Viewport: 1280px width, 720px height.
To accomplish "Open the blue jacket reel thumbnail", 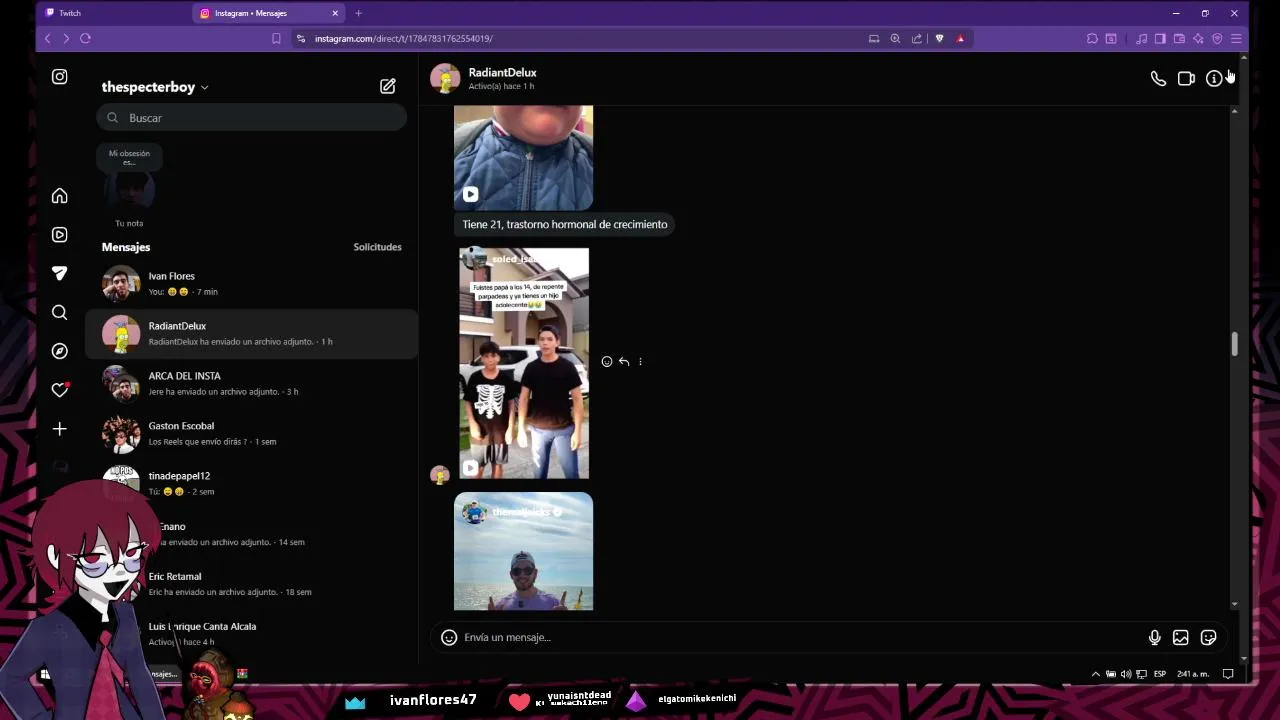I will 523,158.
